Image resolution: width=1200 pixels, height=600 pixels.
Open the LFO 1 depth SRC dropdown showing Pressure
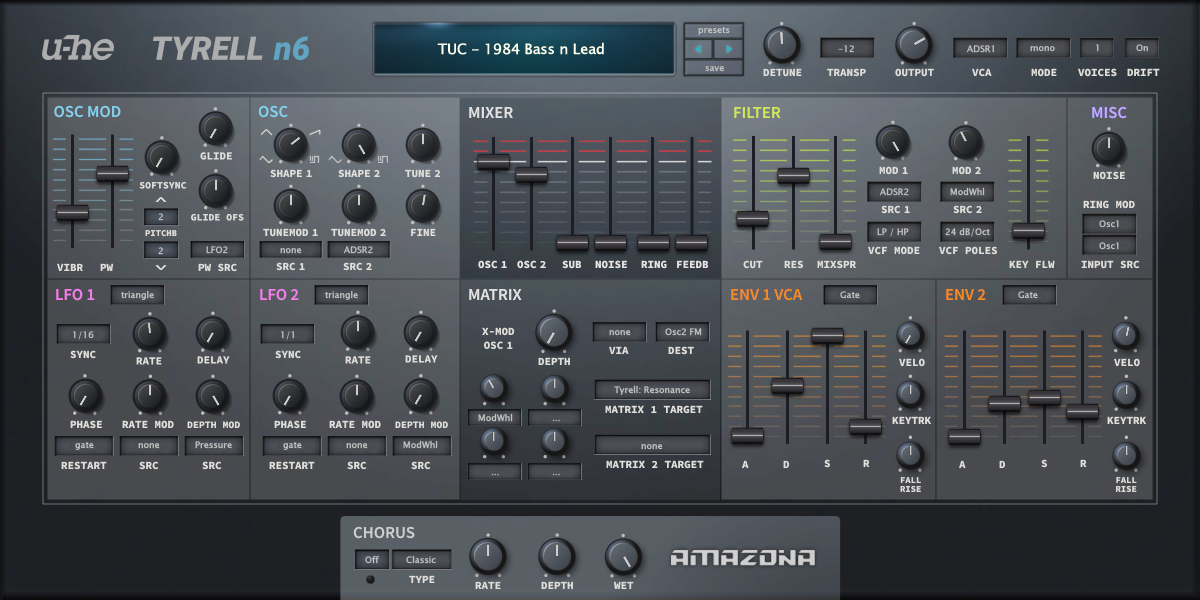coord(213,446)
